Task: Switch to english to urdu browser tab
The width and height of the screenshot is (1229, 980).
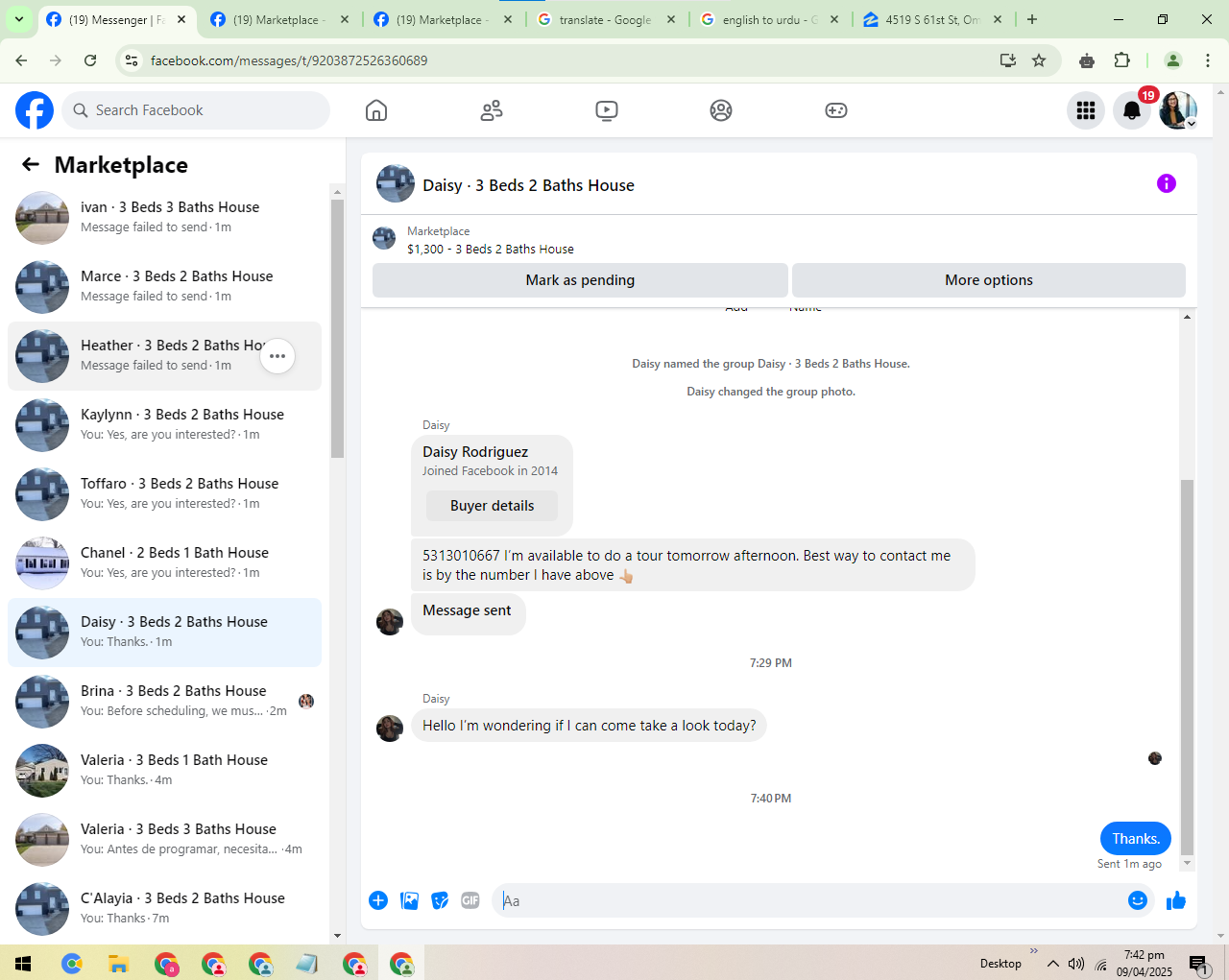Action: coord(770,19)
